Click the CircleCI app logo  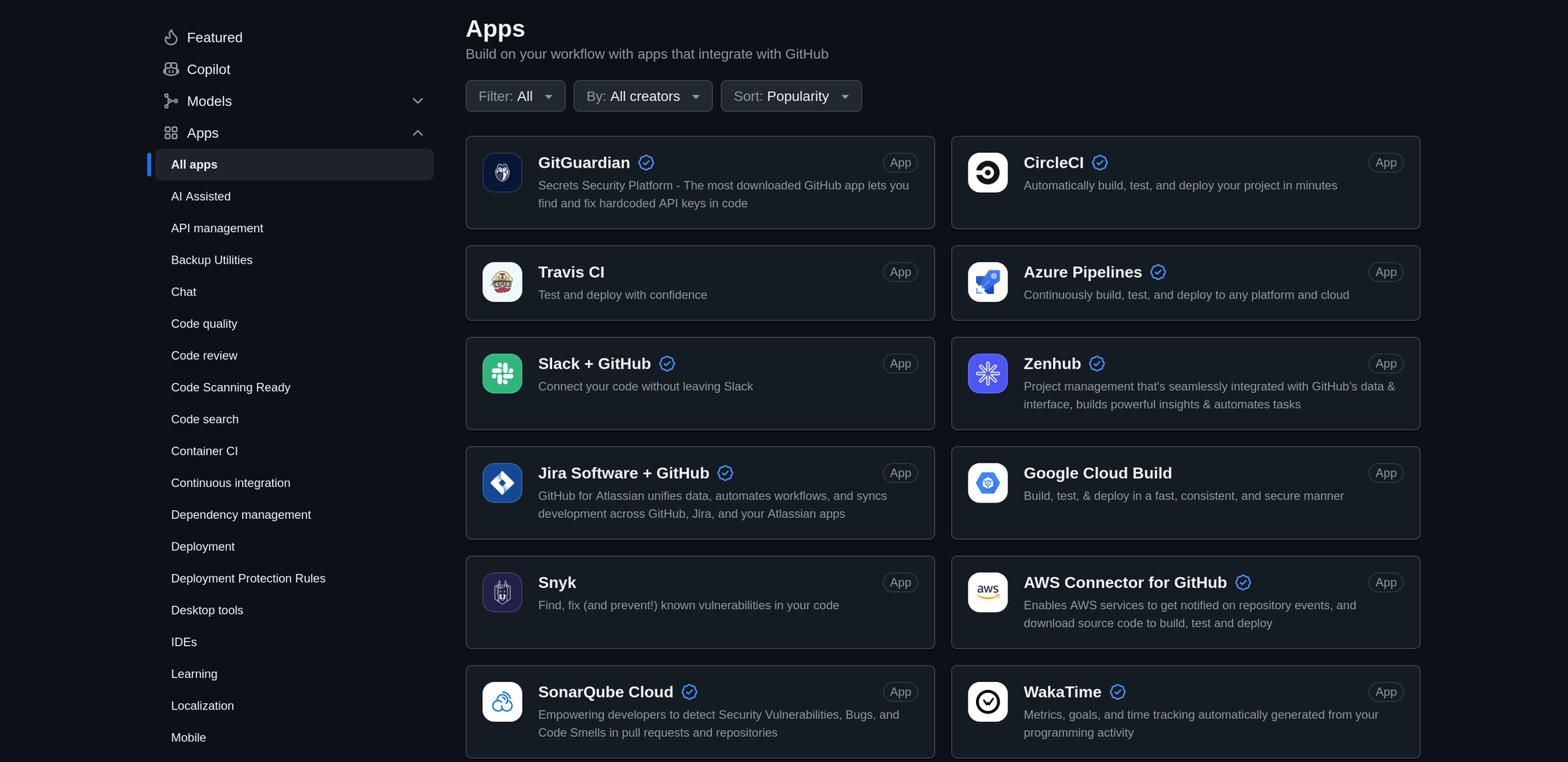click(988, 172)
